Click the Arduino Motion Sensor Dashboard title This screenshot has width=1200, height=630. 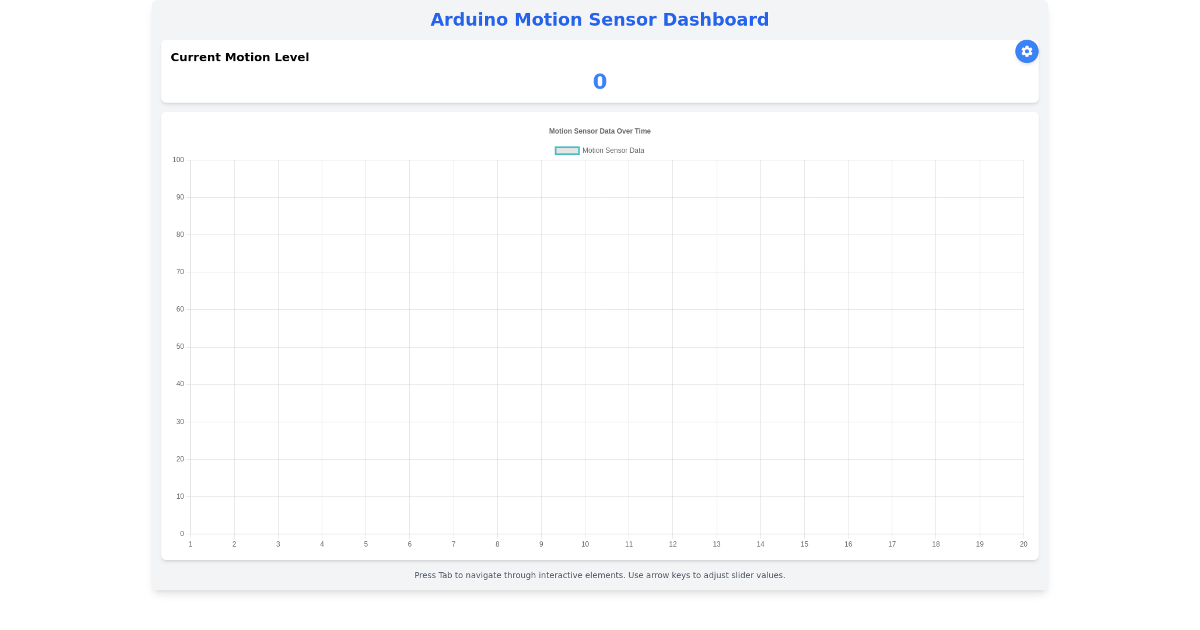(x=598, y=19)
